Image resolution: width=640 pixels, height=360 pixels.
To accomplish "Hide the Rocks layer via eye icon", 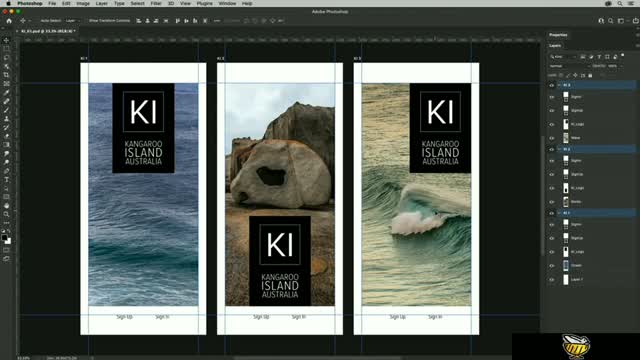I will coord(552,202).
